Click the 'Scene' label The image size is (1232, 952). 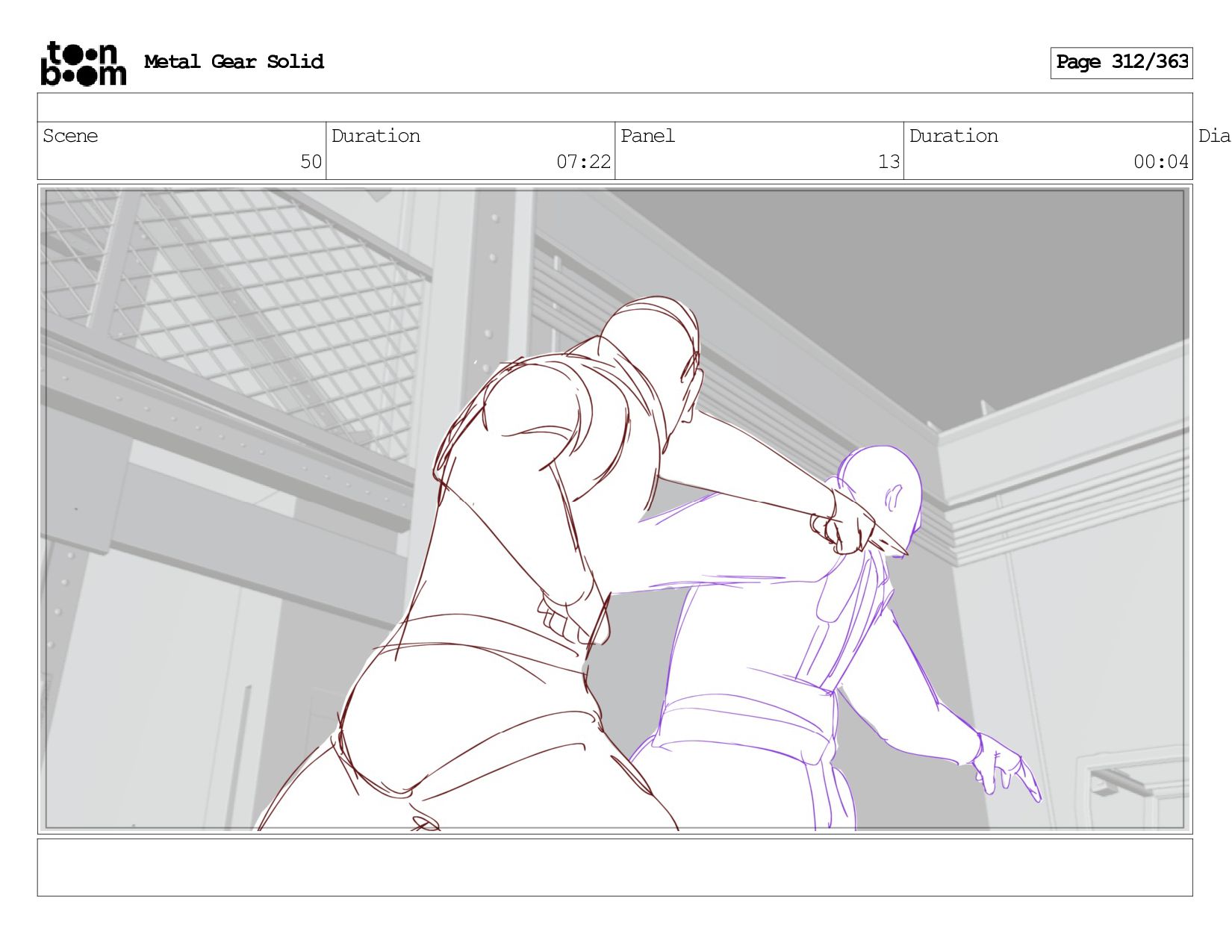(x=70, y=136)
